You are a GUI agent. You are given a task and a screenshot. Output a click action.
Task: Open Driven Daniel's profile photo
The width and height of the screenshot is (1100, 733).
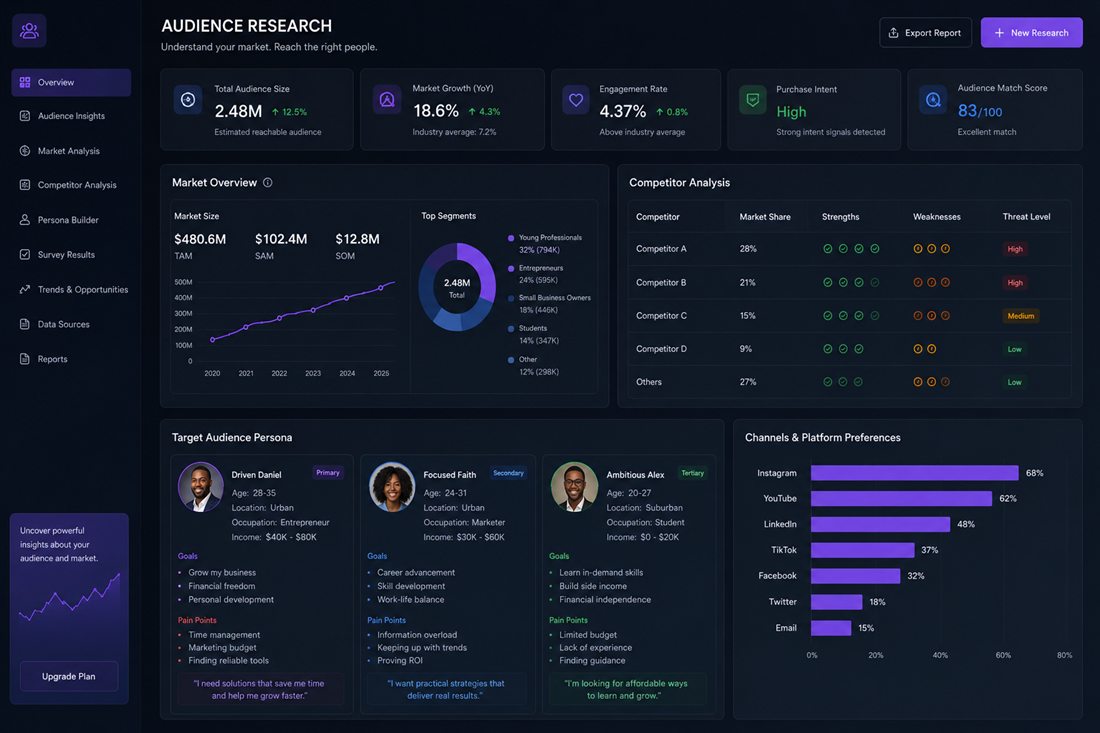pyautogui.click(x=201, y=486)
